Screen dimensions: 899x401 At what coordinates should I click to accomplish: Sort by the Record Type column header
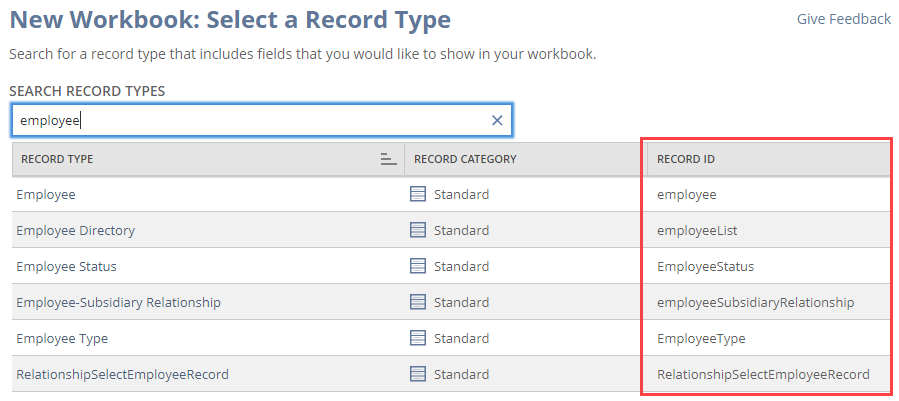point(208,159)
